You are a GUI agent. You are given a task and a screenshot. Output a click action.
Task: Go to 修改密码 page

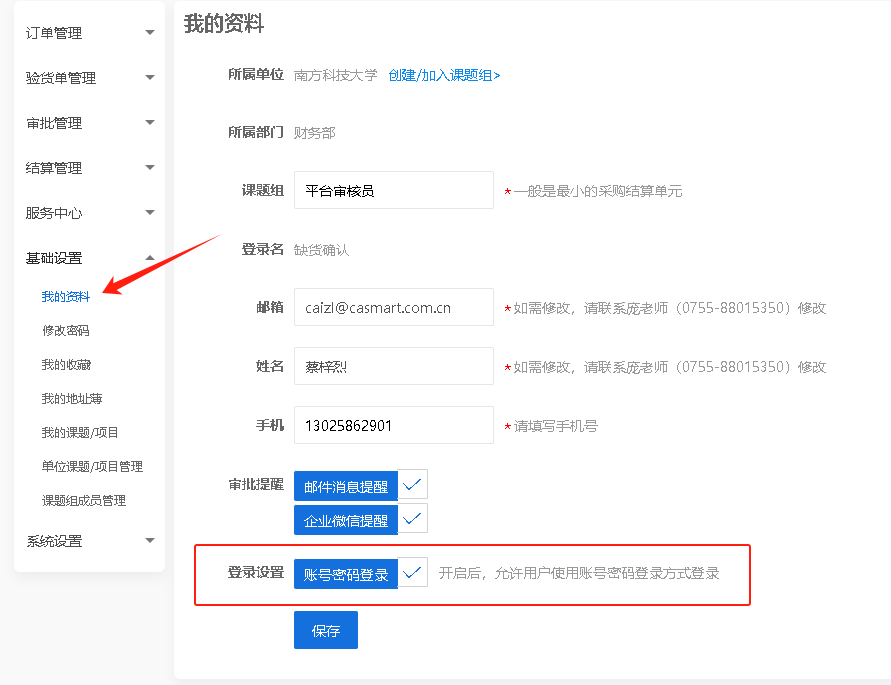pyautogui.click(x=66, y=330)
